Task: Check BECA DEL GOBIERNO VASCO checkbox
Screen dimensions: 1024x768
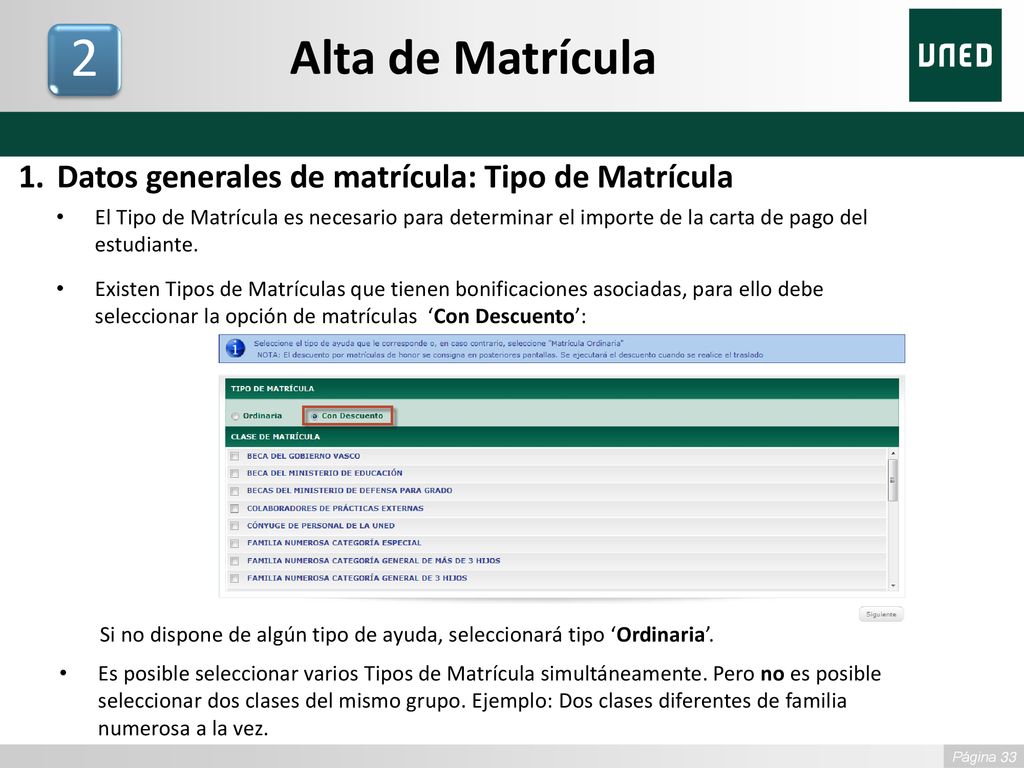Action: (x=234, y=456)
